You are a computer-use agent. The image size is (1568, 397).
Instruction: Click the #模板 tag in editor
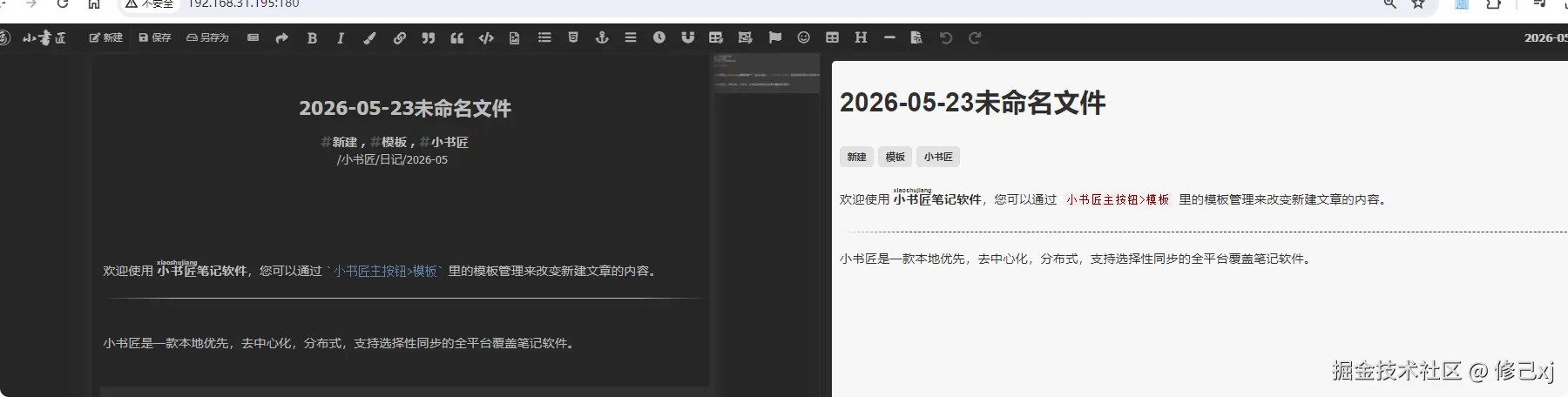(389, 142)
